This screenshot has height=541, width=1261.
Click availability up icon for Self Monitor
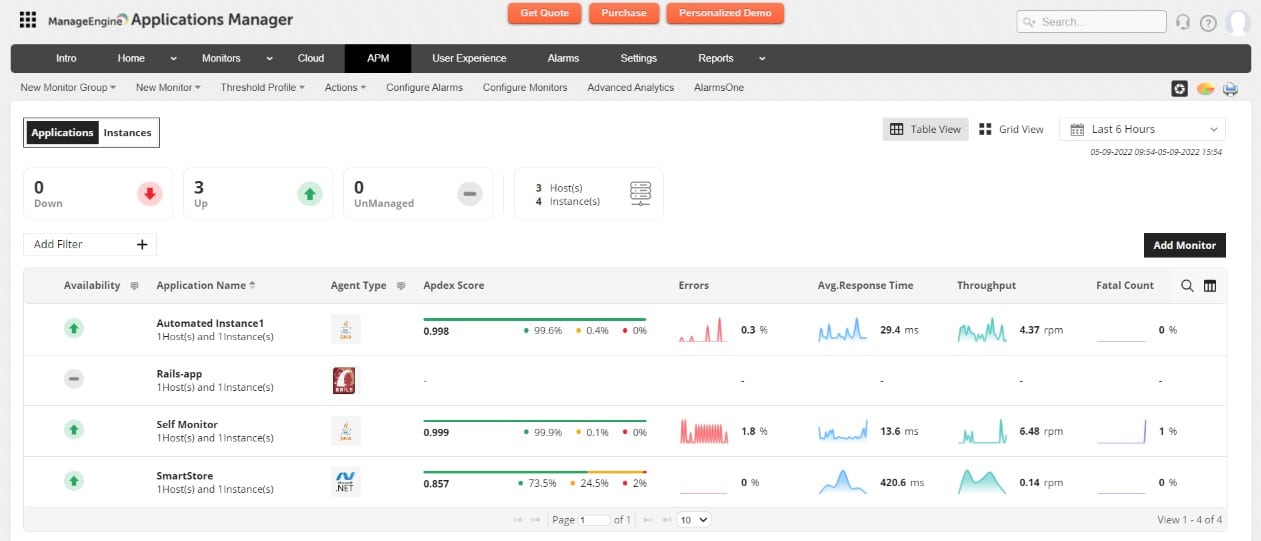click(x=74, y=430)
